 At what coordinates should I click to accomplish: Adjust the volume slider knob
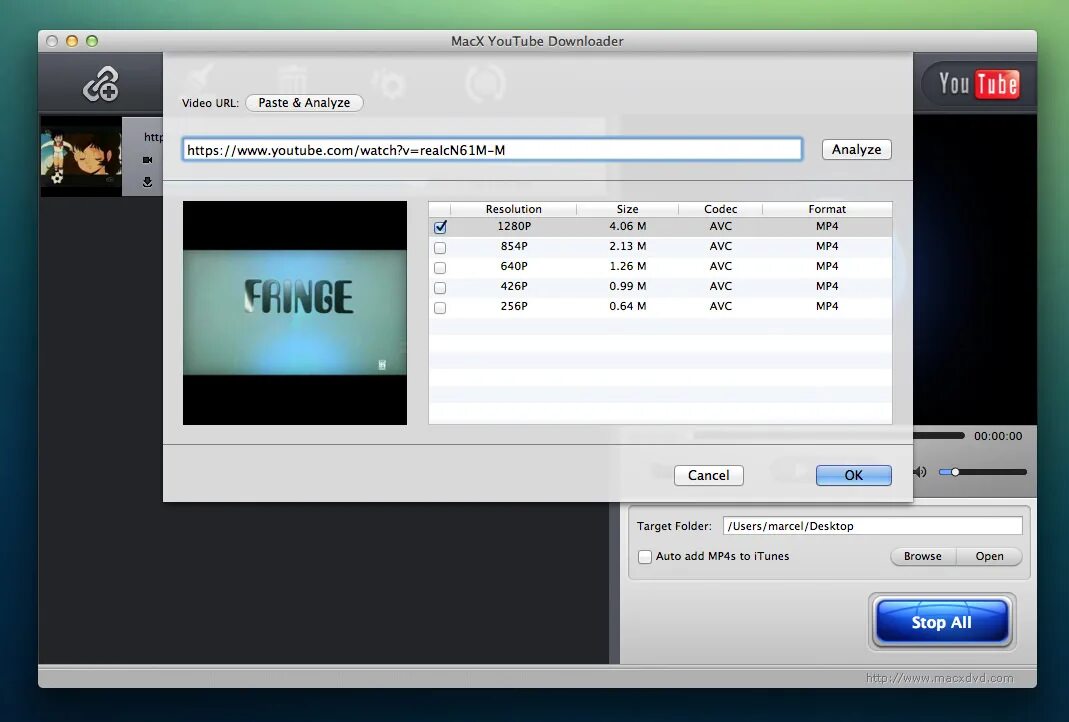[x=955, y=472]
